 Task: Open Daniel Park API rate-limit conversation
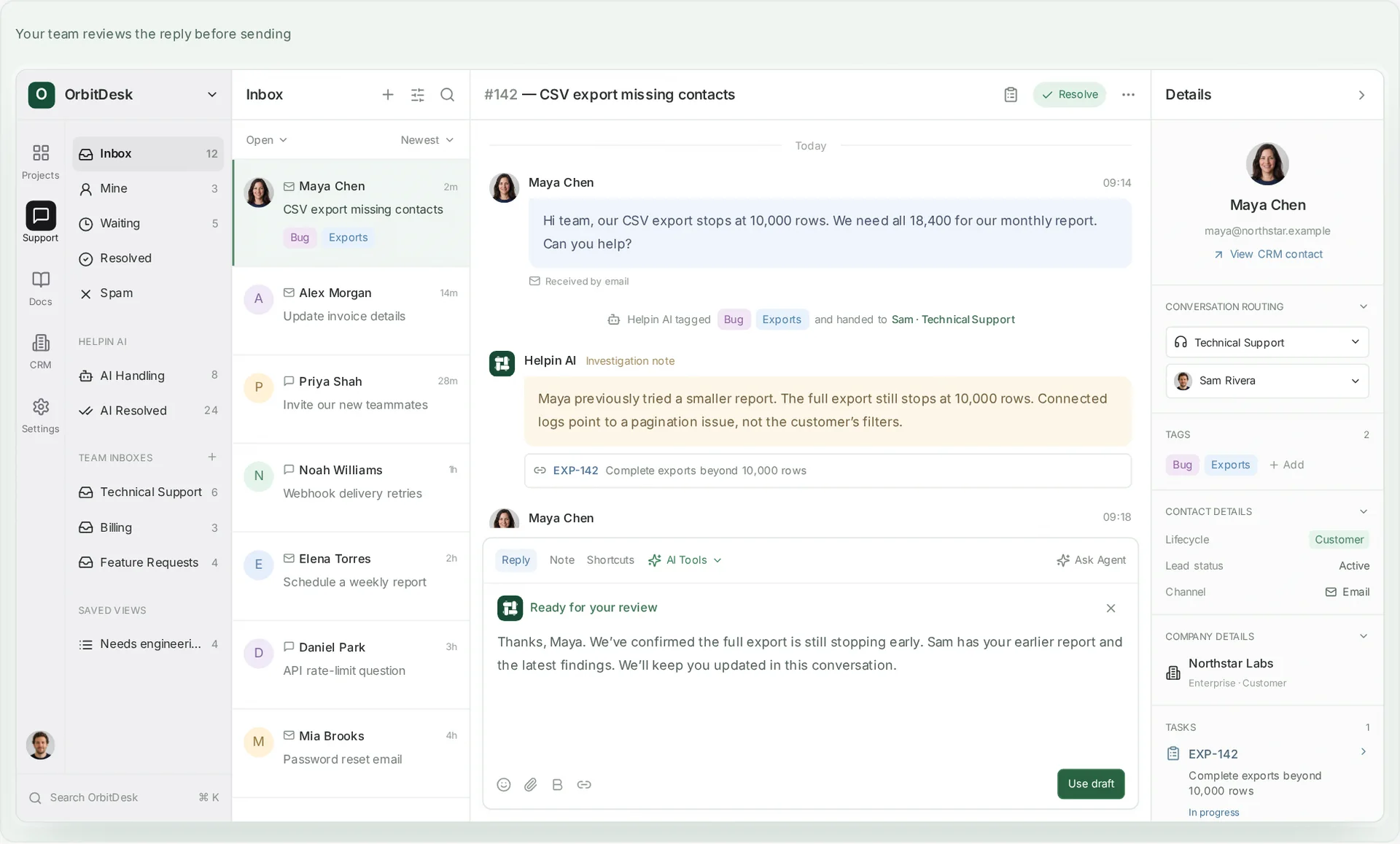pyautogui.click(x=351, y=665)
